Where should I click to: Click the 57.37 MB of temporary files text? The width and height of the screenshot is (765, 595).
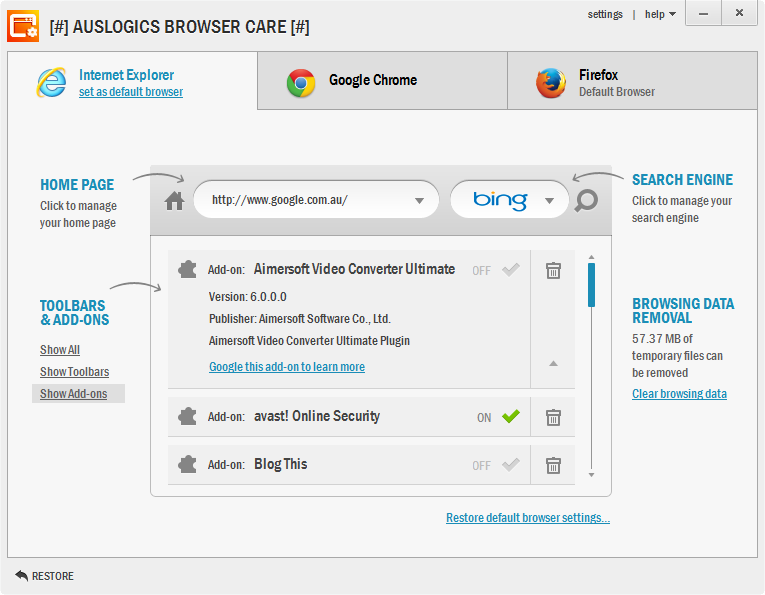click(677, 356)
